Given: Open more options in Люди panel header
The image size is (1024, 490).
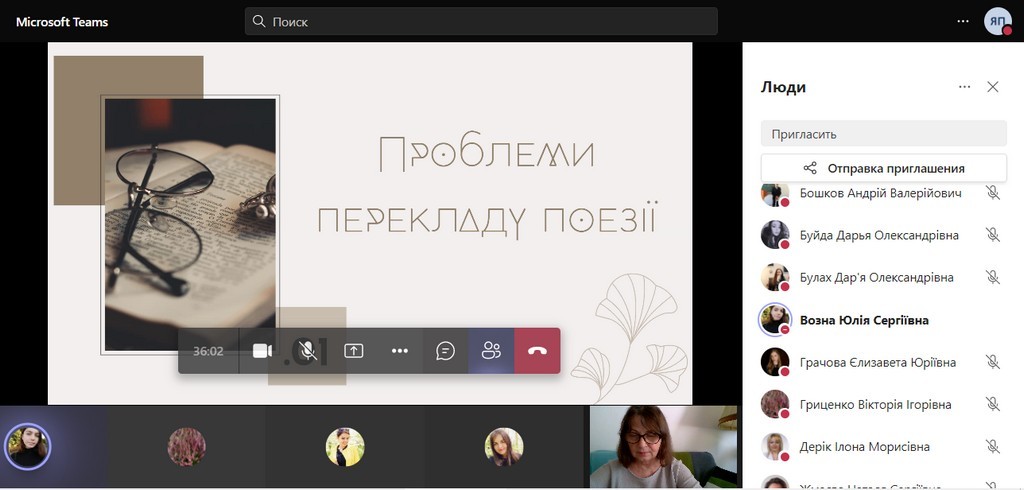Looking at the screenshot, I should (964, 87).
